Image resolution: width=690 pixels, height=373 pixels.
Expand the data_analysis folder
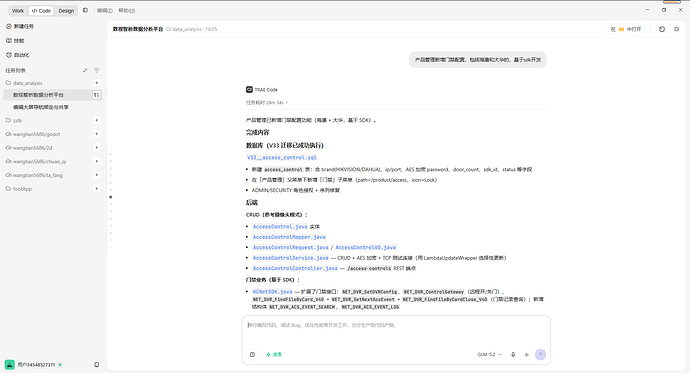pyautogui.click(x=24, y=83)
